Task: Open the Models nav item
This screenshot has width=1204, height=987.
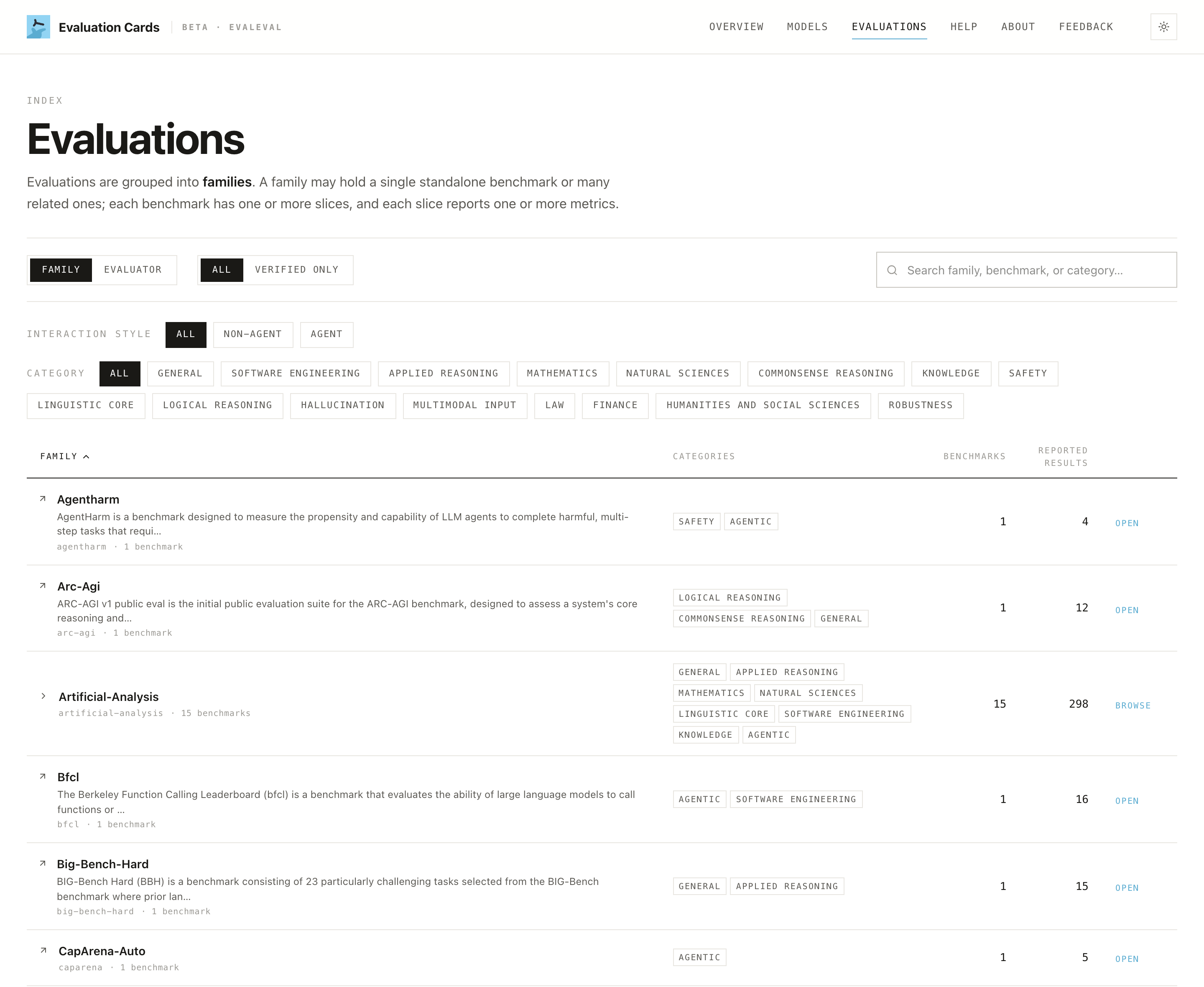Action: tap(807, 27)
